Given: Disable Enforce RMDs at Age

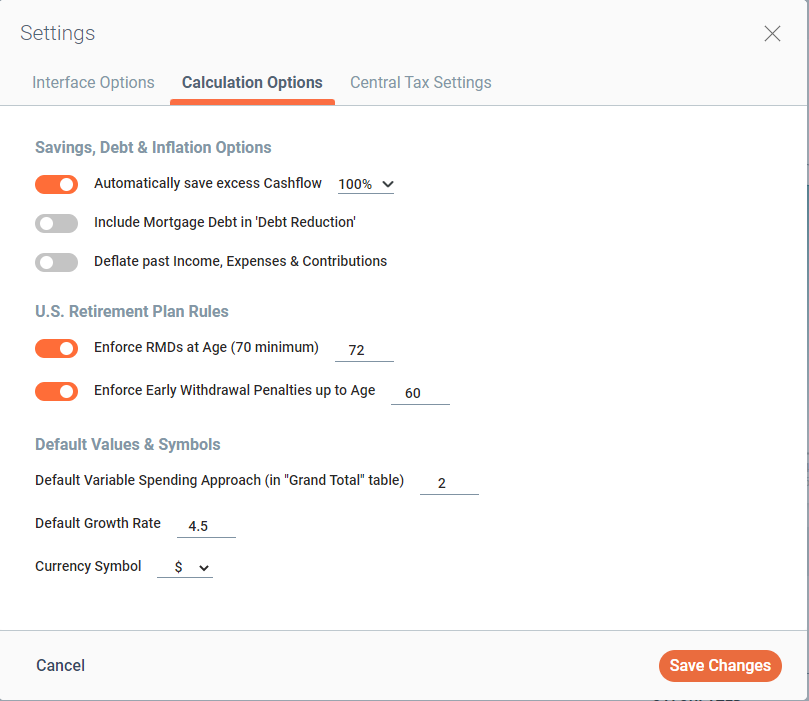Looking at the screenshot, I should click(56, 348).
